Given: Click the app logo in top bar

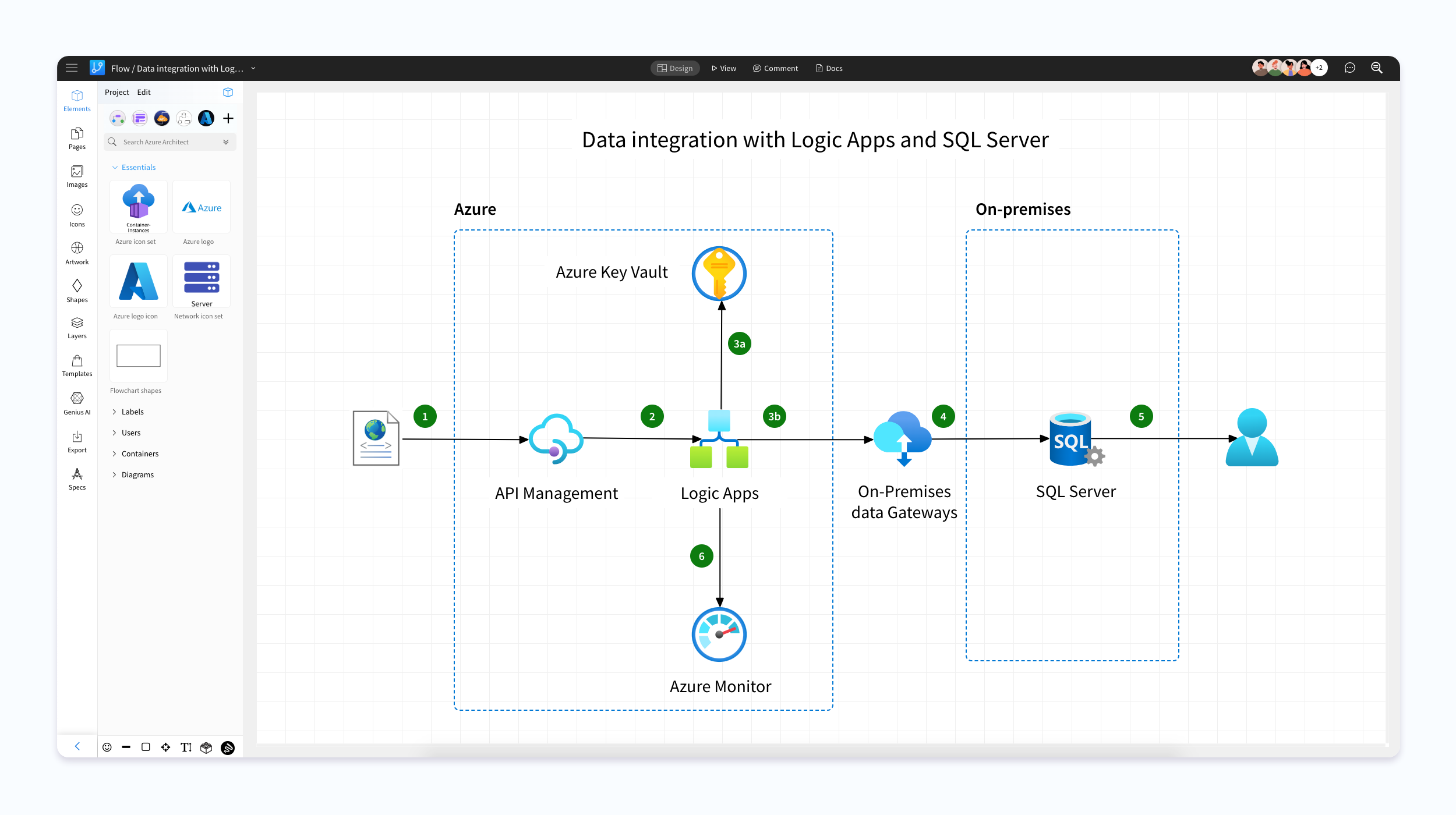Looking at the screenshot, I should [97, 68].
